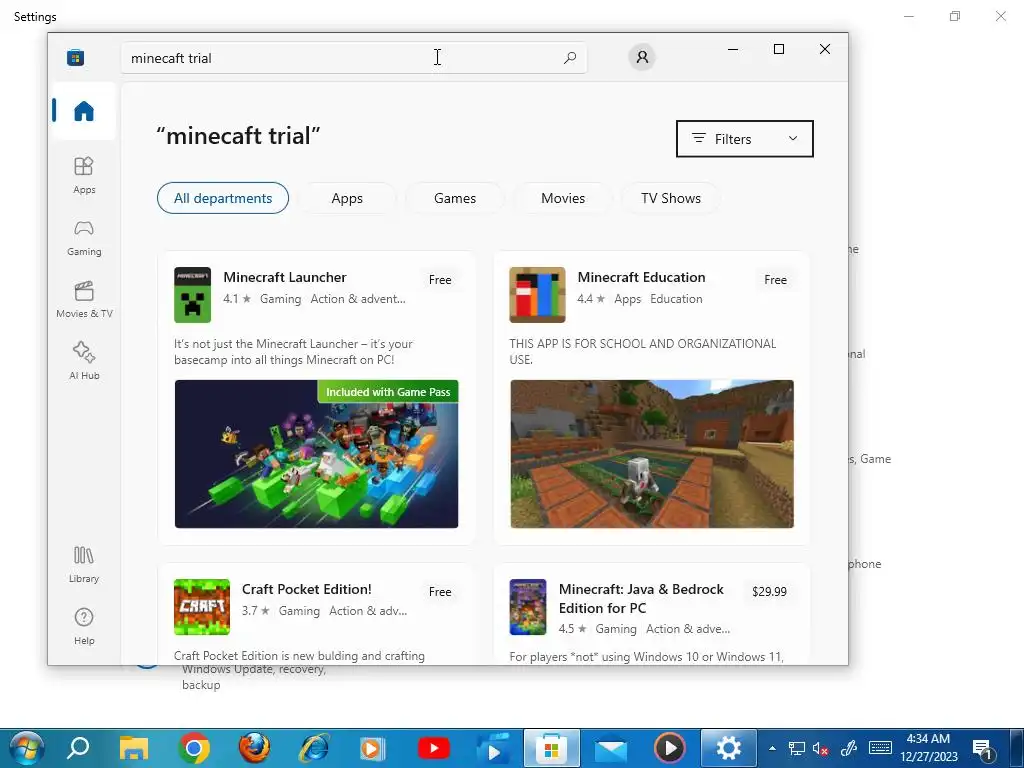Click the Craft Pocket Edition icon
1024x768 pixels.
202,607
